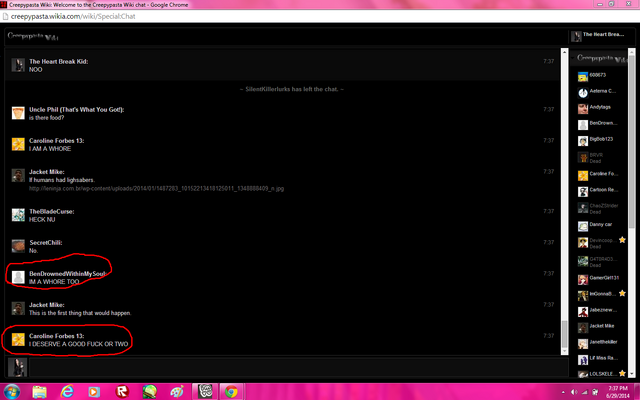Click the network signal tray icon
The image size is (640, 400).
(584, 392)
